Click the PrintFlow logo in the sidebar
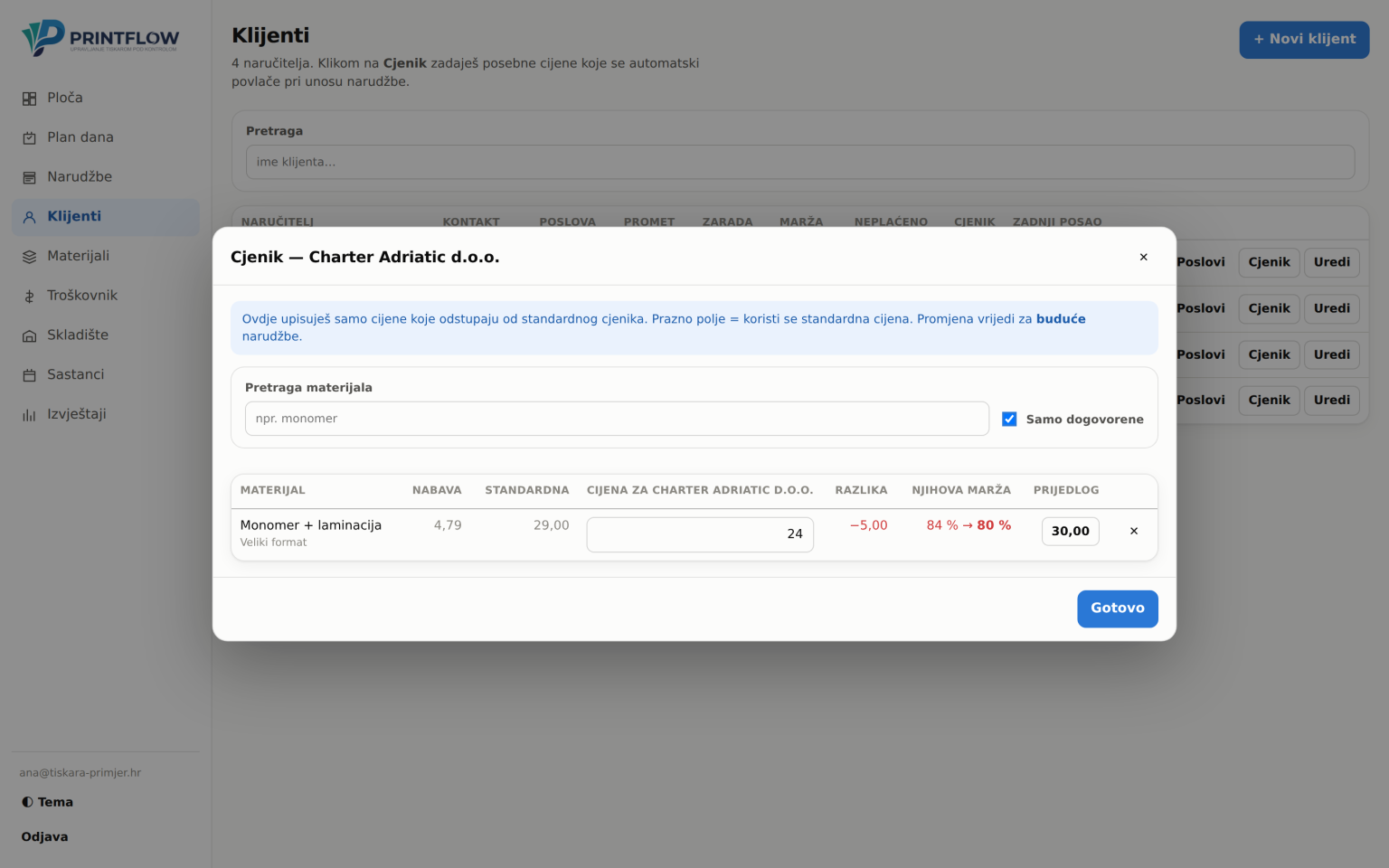This screenshot has height=868, width=1389. (x=100, y=38)
